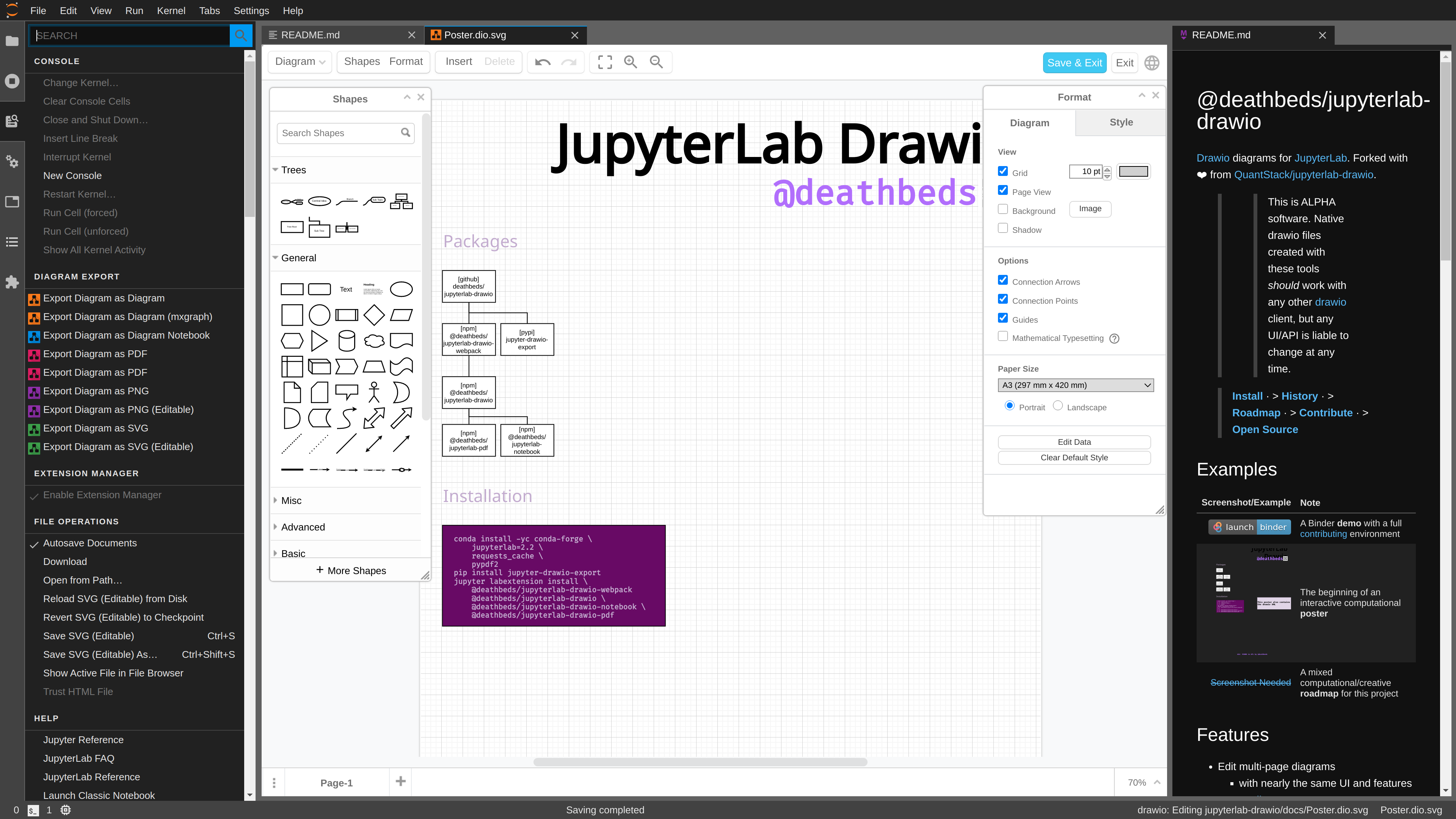Image resolution: width=1456 pixels, height=819 pixels.
Task: Click the globe language icon
Action: tap(1152, 63)
